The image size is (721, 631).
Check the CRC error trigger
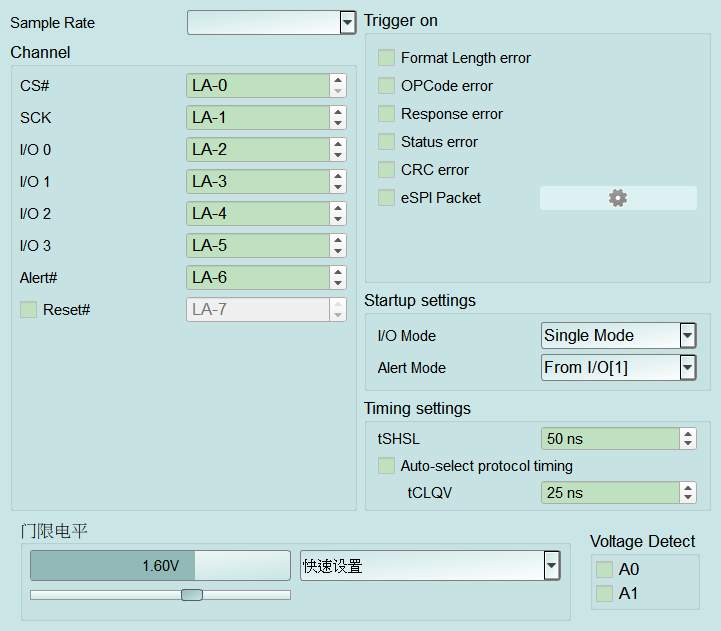point(386,170)
